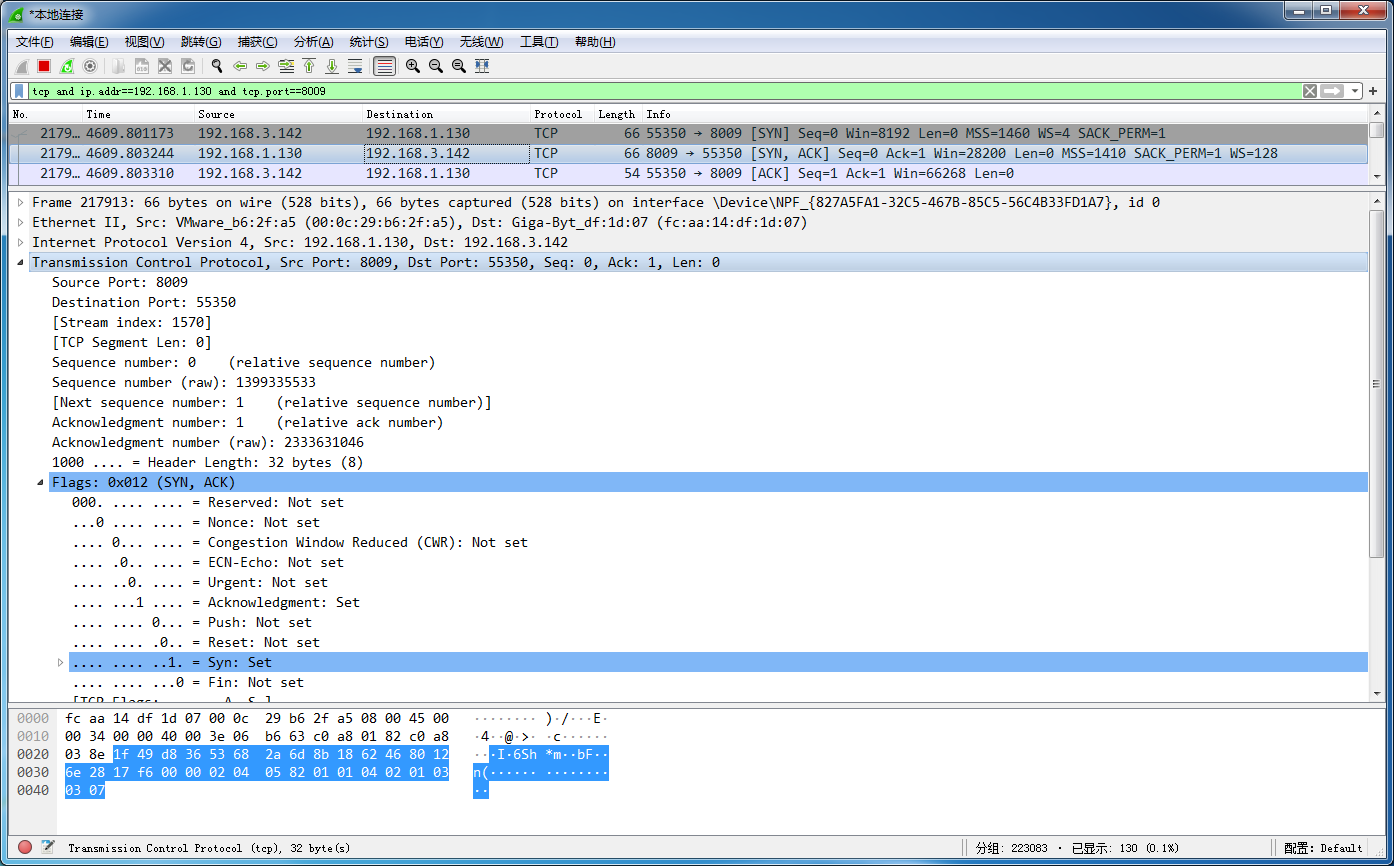This screenshot has width=1394, height=866.
Task: Sort by Destination column header
Action: point(446,114)
